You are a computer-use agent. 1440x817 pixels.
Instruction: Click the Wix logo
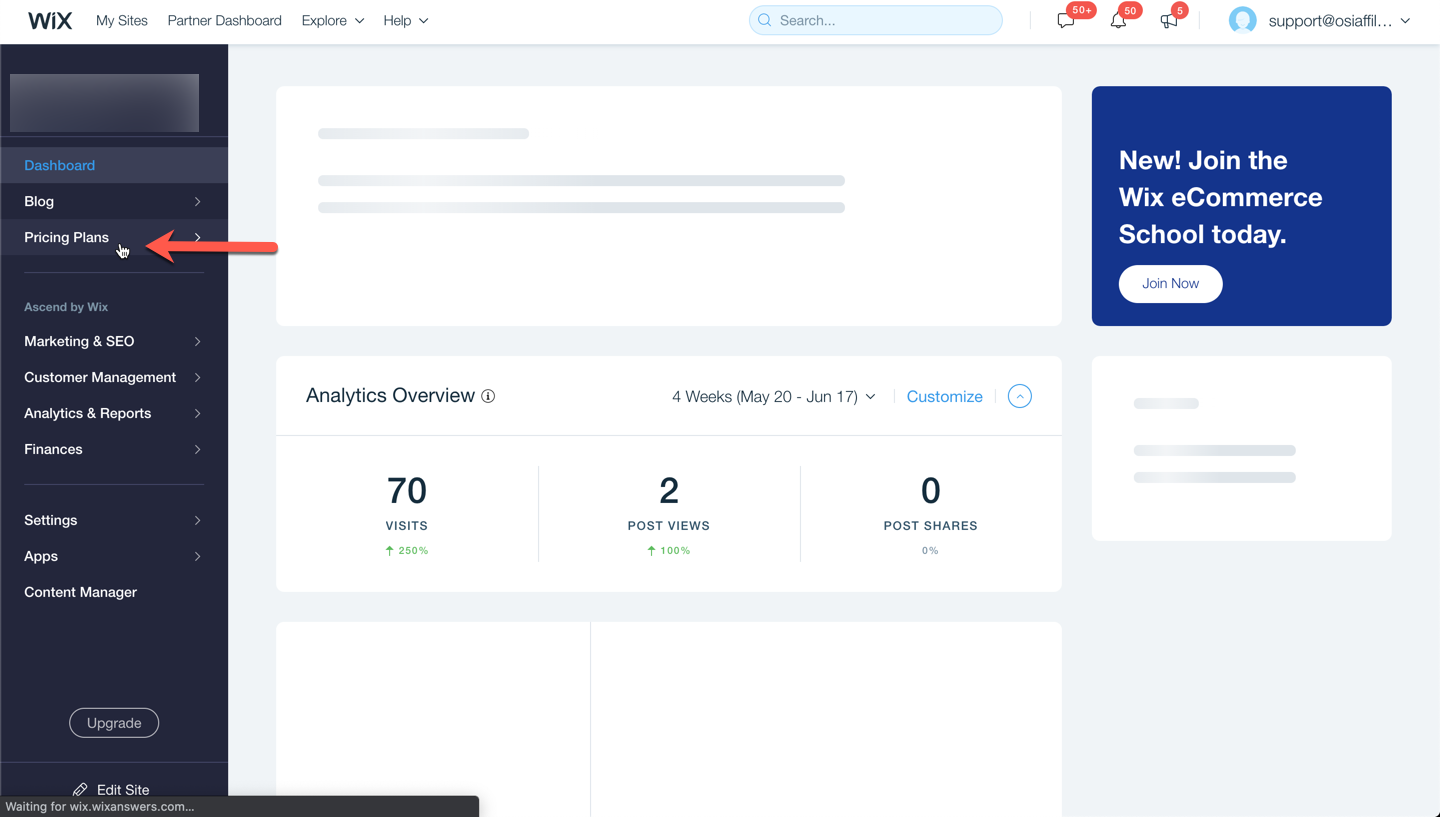pos(50,20)
